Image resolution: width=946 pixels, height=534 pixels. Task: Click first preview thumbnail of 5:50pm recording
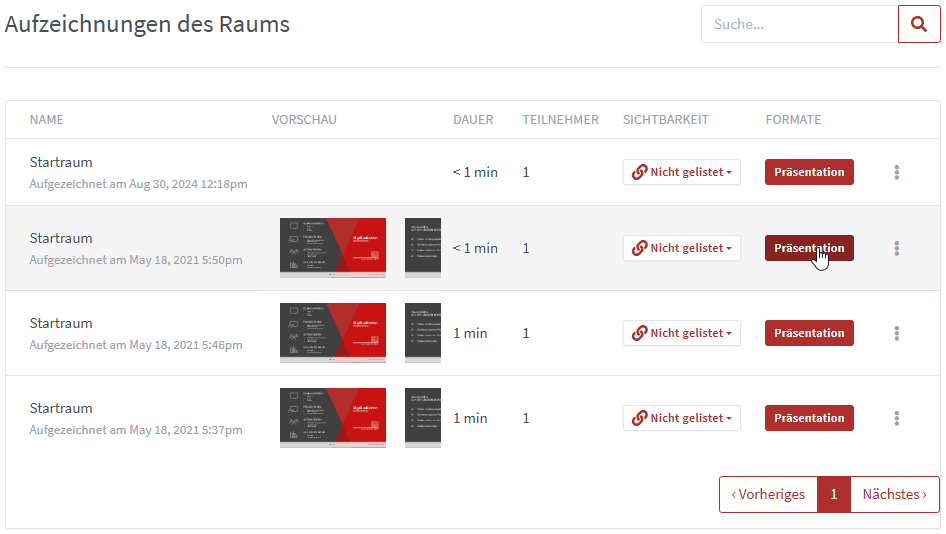[333, 248]
